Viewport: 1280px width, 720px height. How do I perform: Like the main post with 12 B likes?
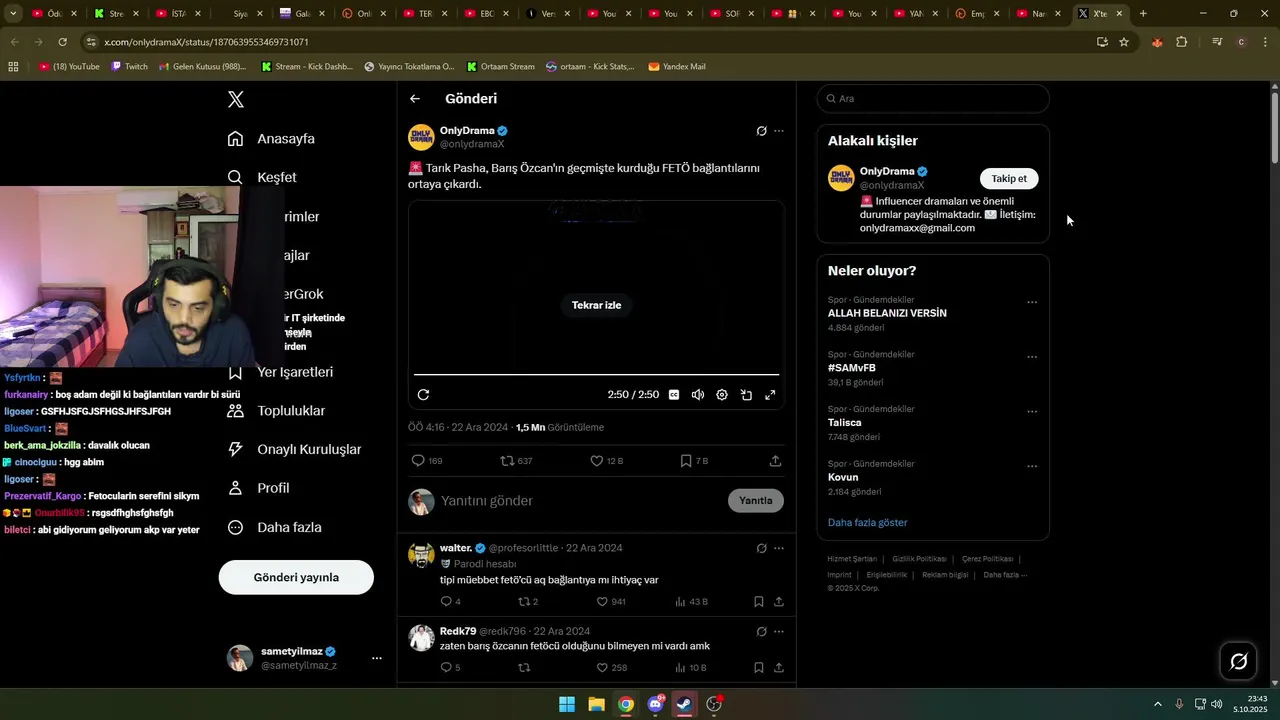tap(606, 461)
